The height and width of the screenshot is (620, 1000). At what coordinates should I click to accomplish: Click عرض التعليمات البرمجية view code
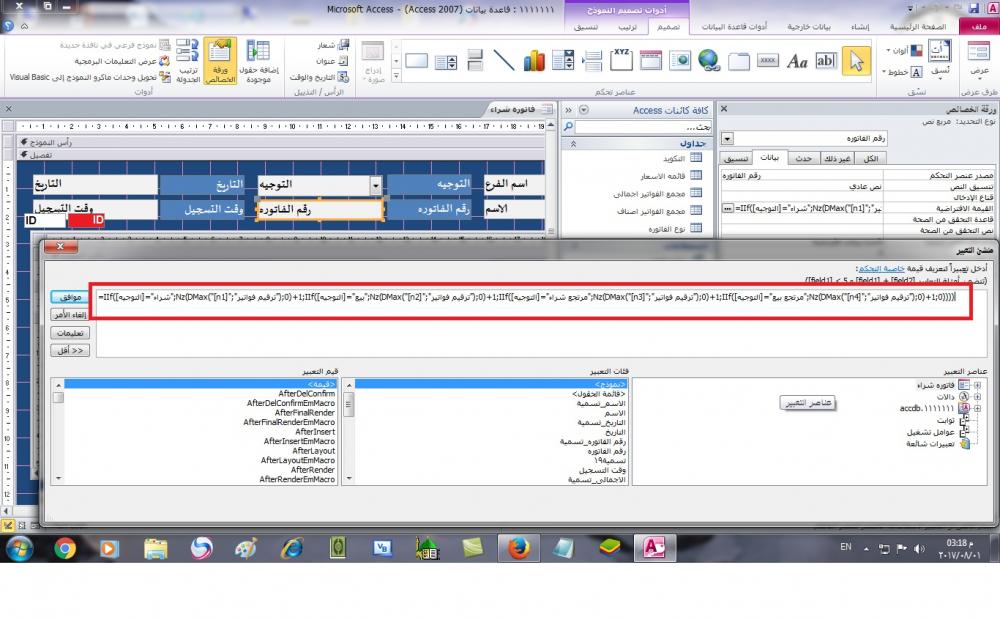pos(122,61)
